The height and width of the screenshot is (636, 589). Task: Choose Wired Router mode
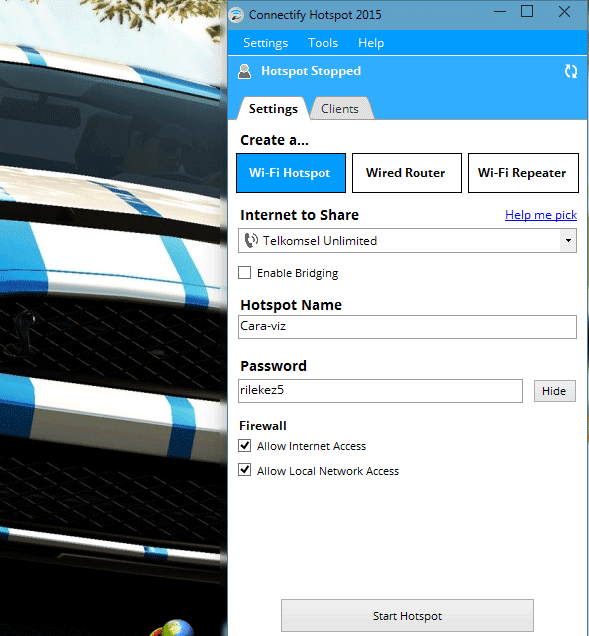click(406, 173)
